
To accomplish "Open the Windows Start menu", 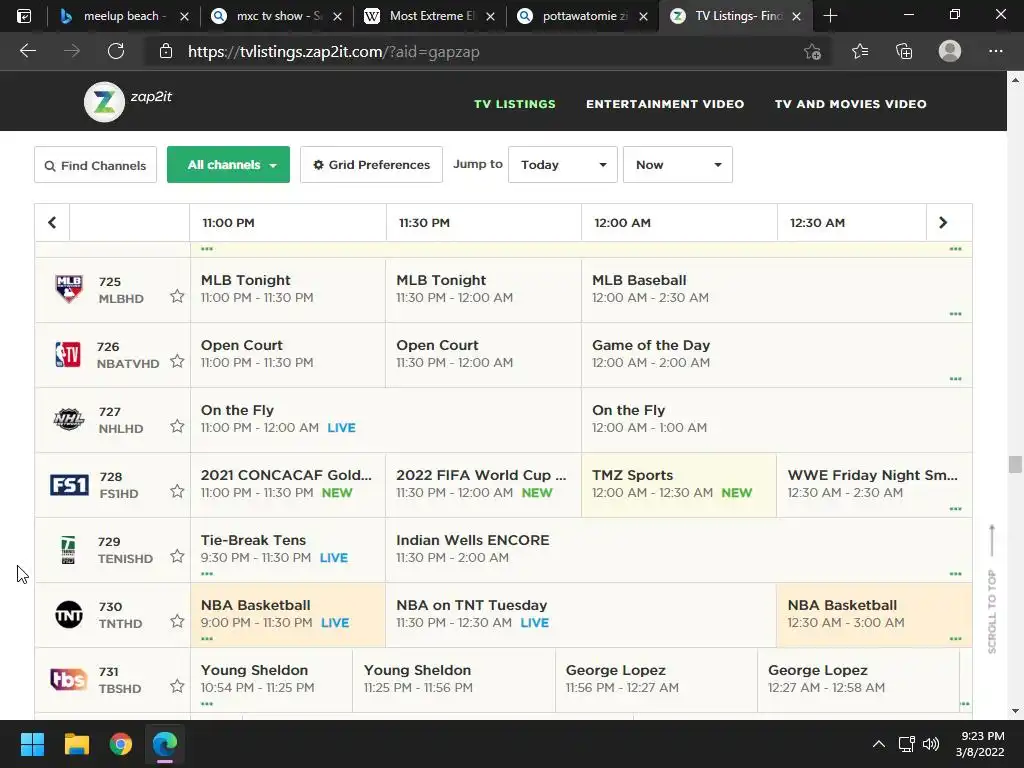I will (32, 744).
